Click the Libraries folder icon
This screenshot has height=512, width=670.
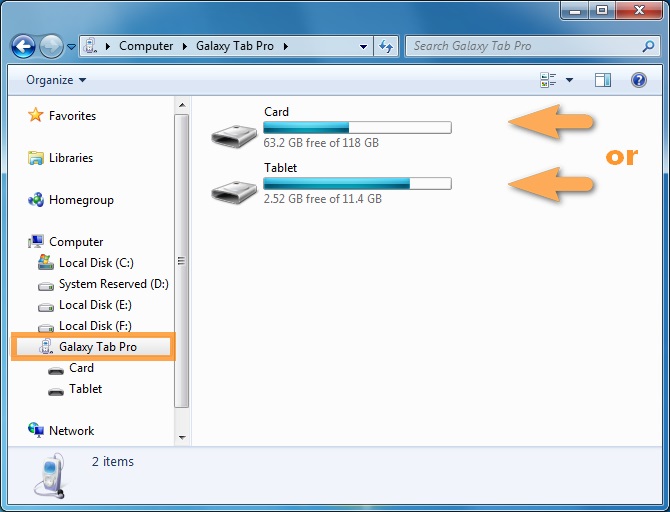pyautogui.click(x=36, y=158)
